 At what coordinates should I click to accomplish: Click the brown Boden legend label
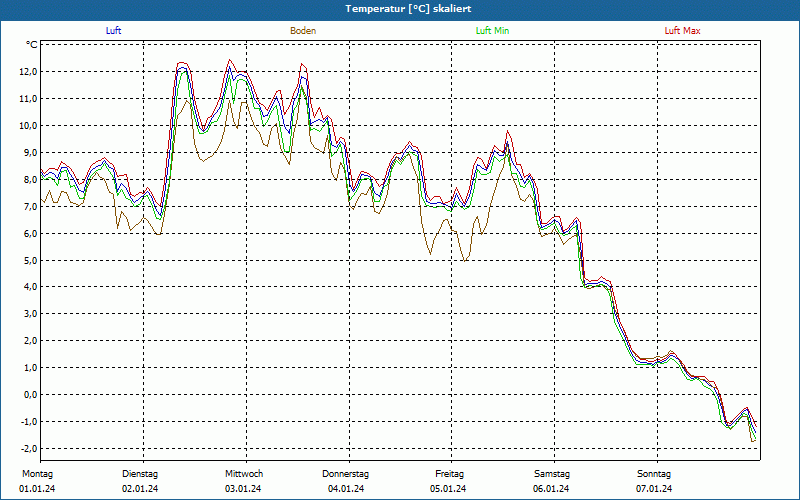(303, 31)
